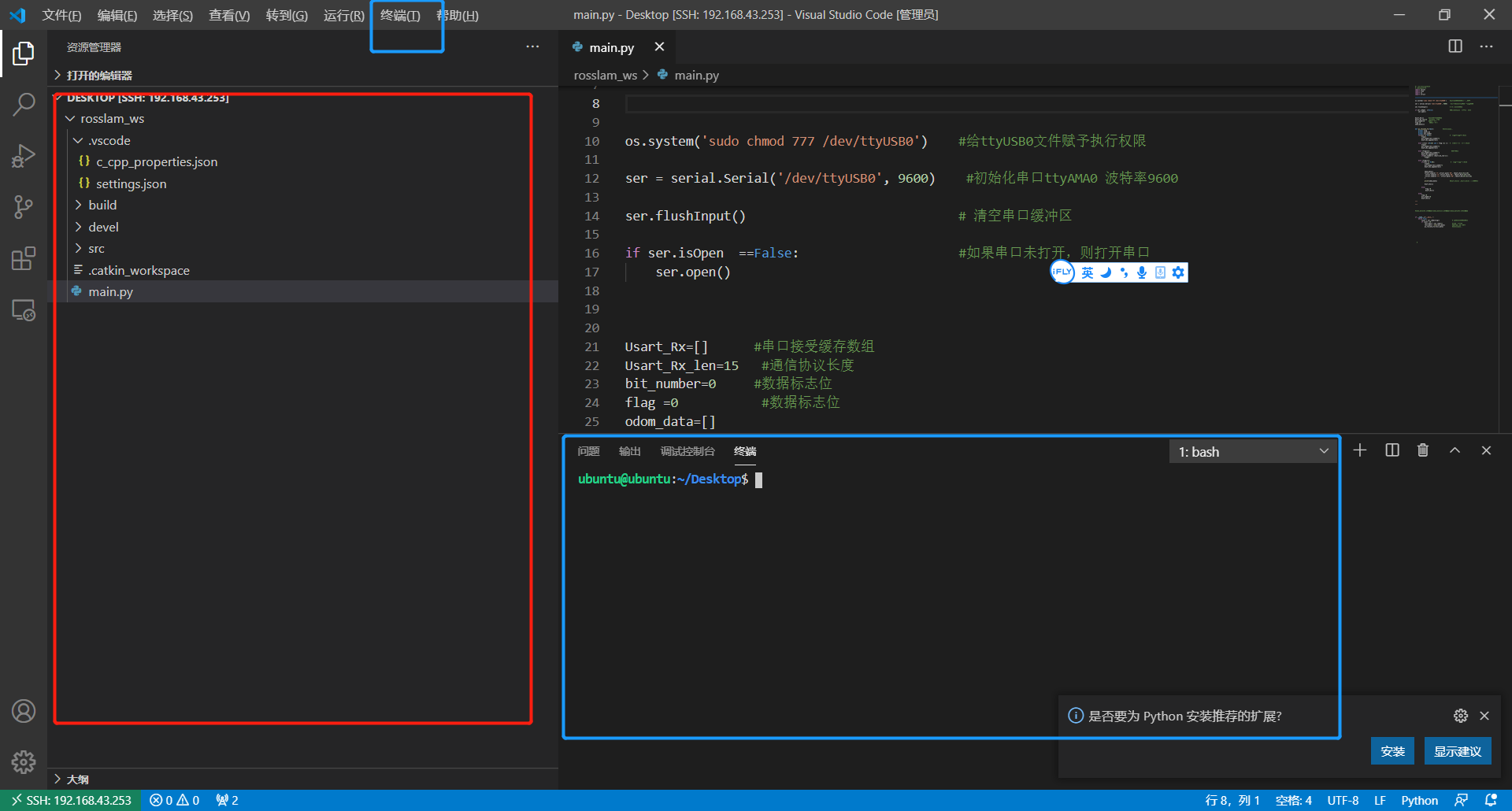Split the terminal panel
Image resolution: width=1512 pixels, height=811 pixels.
tap(1392, 450)
